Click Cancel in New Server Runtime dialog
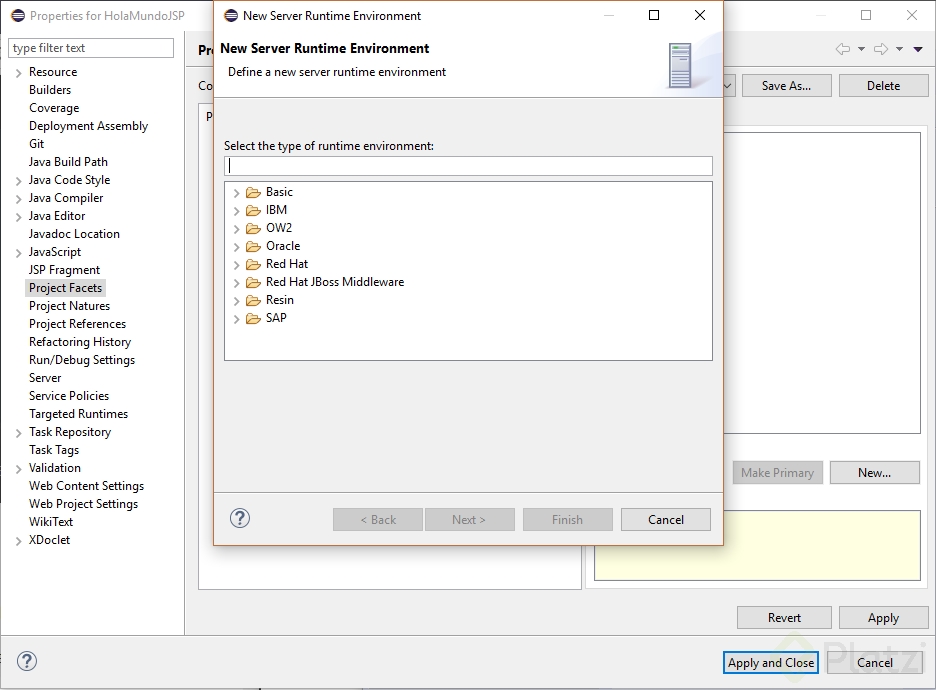The width and height of the screenshot is (936, 690). point(666,519)
